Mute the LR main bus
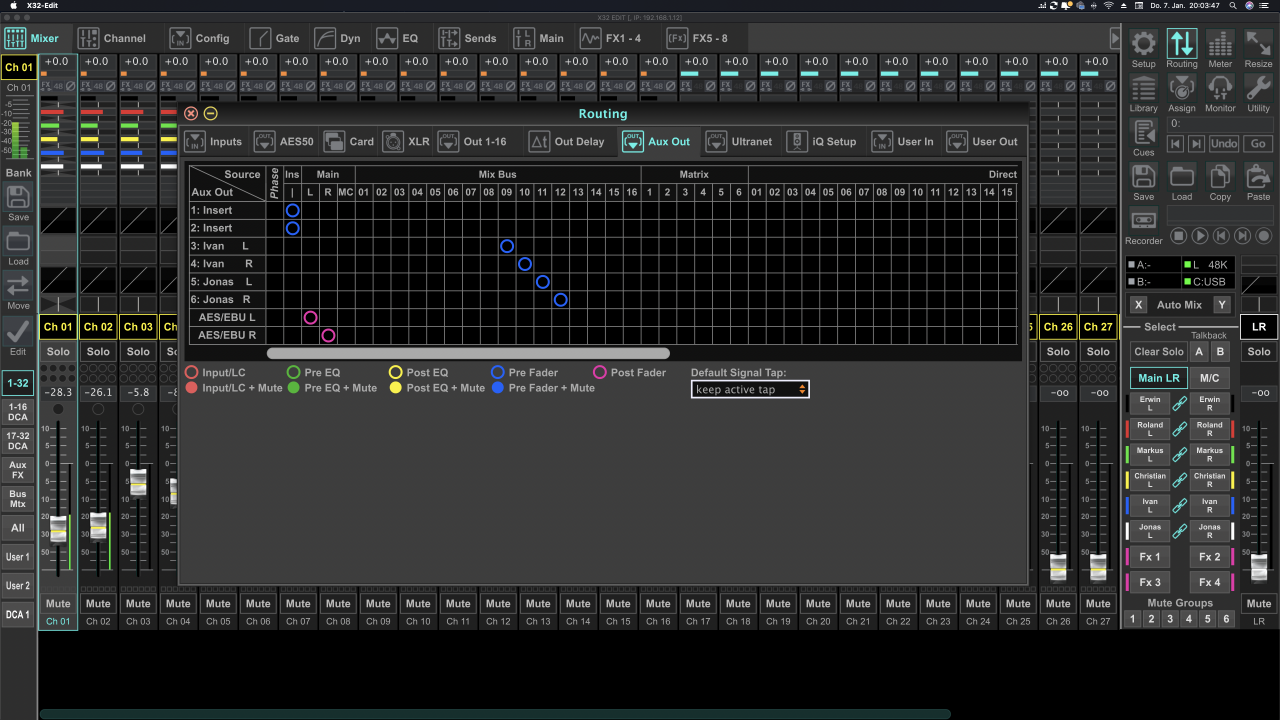 click(x=1259, y=604)
